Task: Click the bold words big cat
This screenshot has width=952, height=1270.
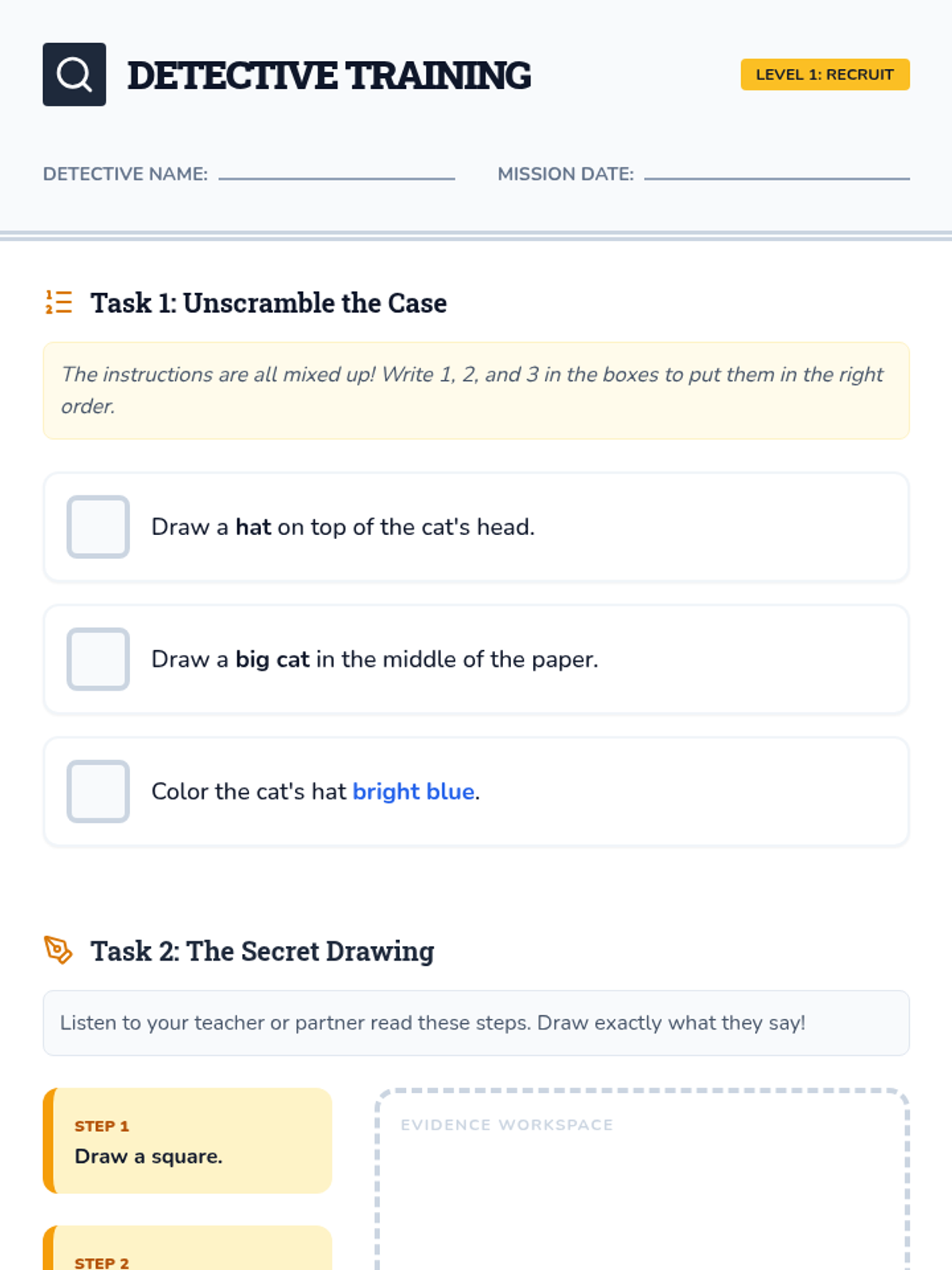Action: point(272,660)
